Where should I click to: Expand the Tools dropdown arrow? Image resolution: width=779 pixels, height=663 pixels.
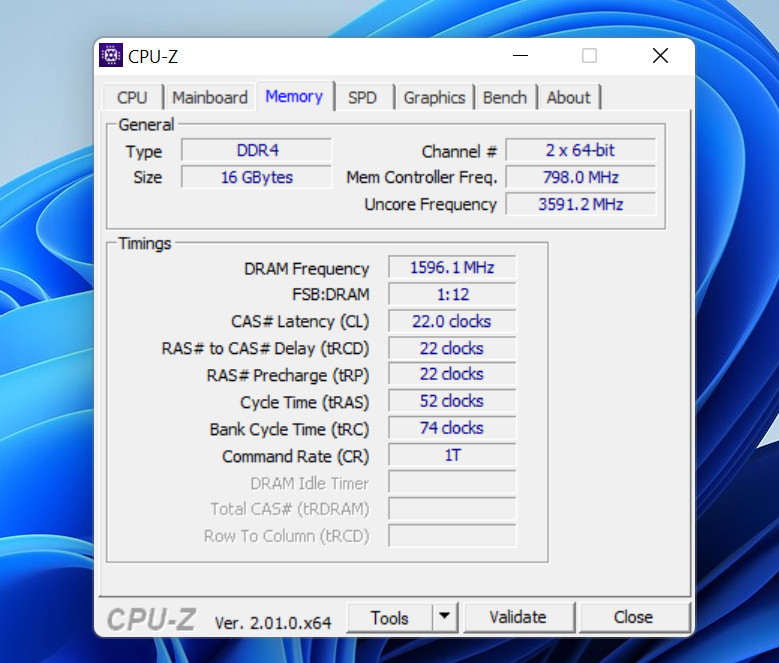(x=445, y=618)
